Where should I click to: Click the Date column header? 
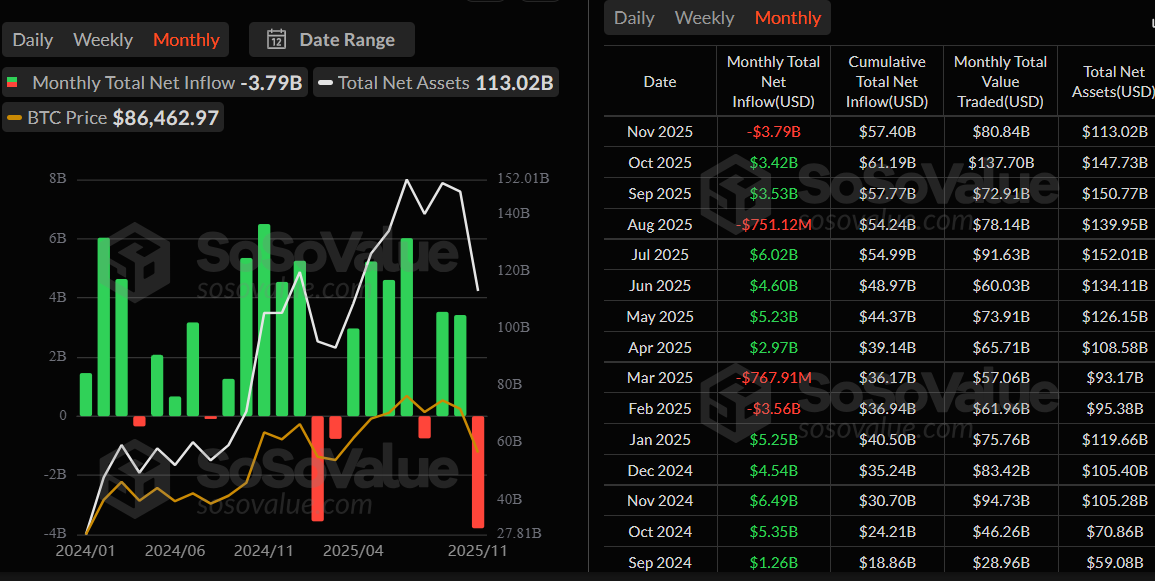tap(660, 82)
